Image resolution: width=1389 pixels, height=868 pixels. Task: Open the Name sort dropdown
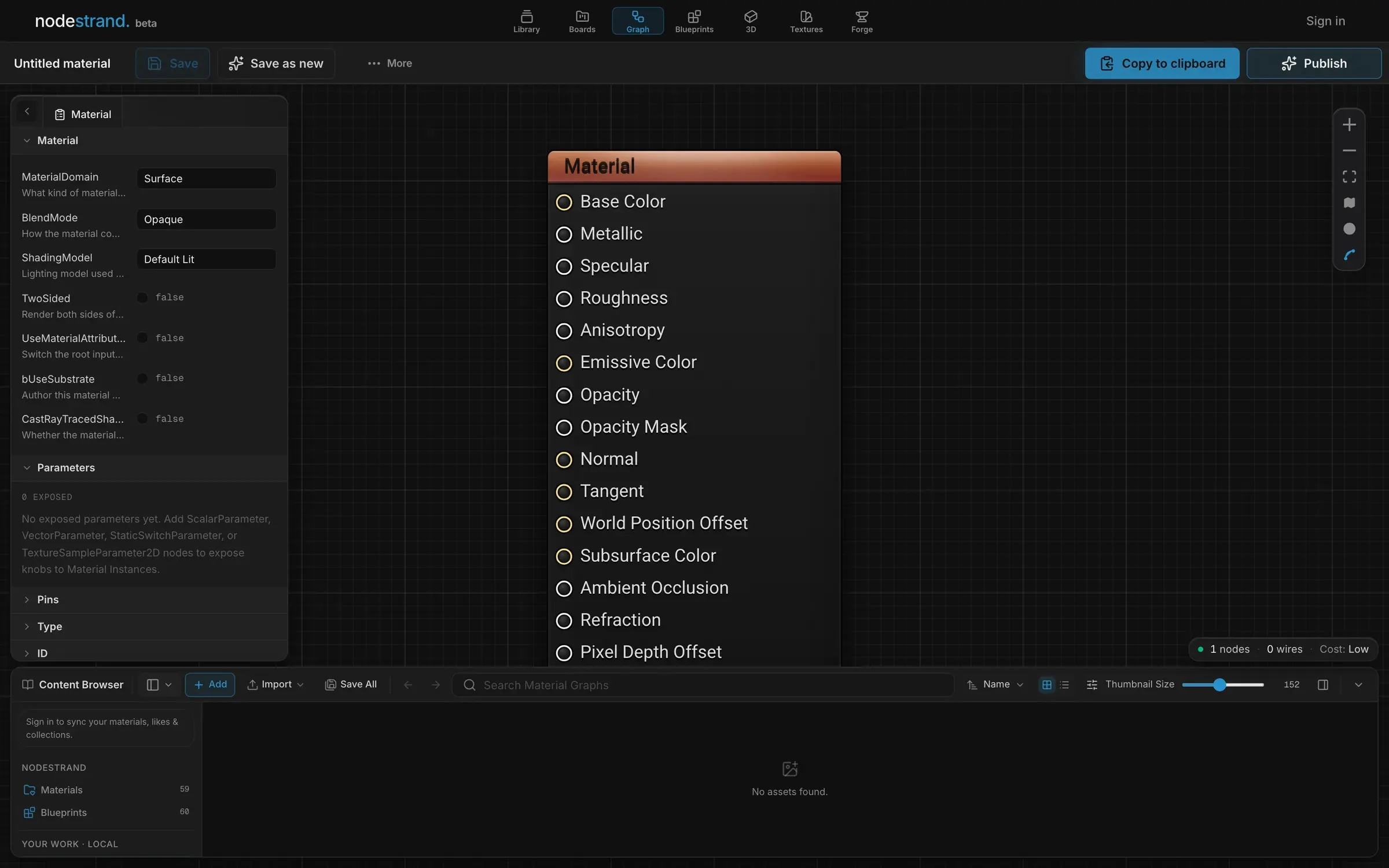click(x=995, y=685)
